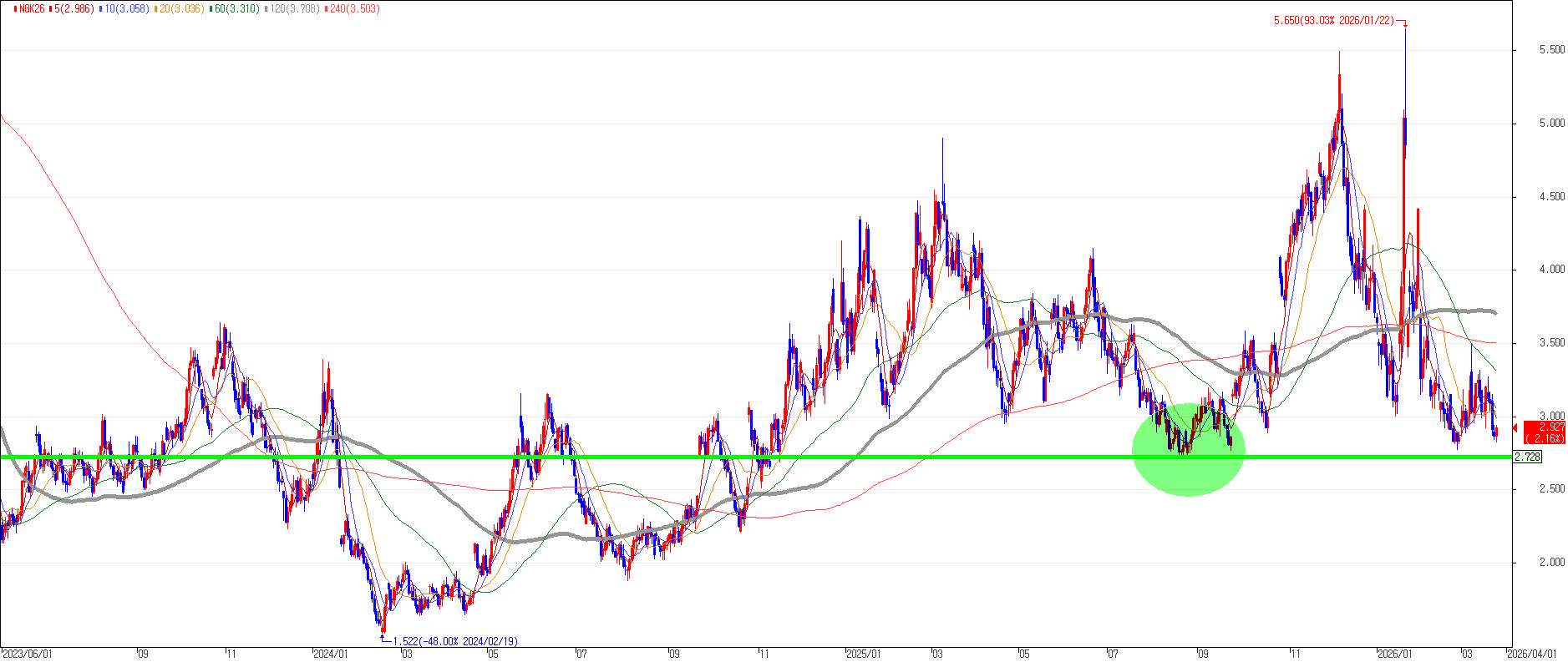Click the 2023/06/01 start date label
The width and height of the screenshot is (1568, 662).
pyautogui.click(x=28, y=654)
